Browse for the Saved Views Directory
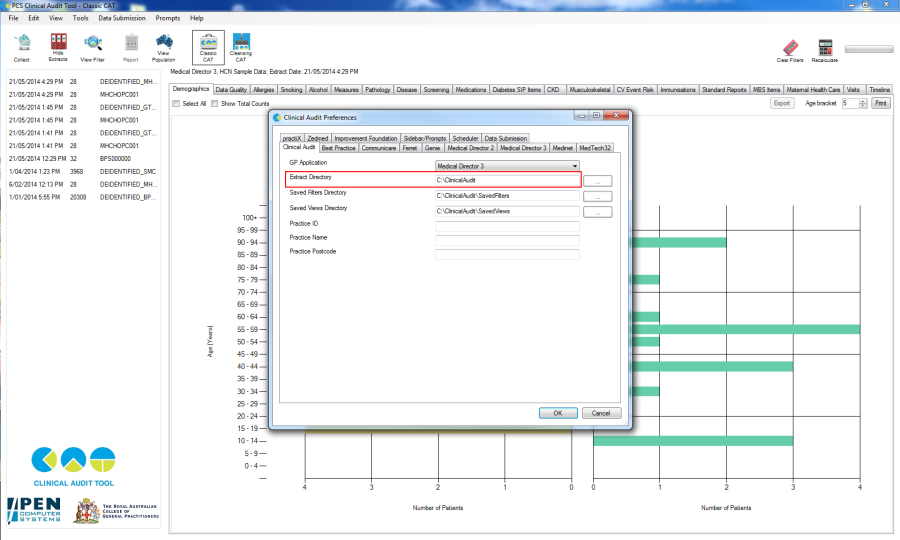 598,212
